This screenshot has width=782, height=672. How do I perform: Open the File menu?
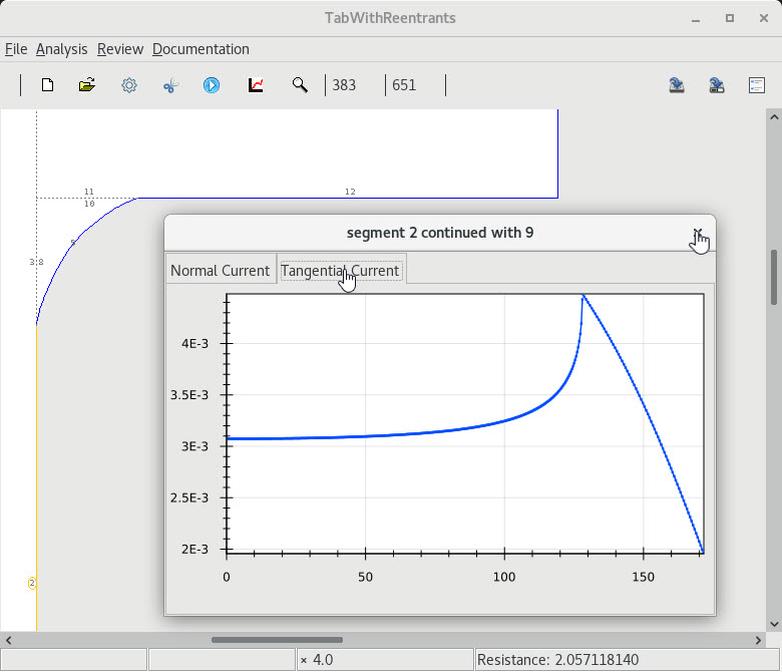(16, 49)
